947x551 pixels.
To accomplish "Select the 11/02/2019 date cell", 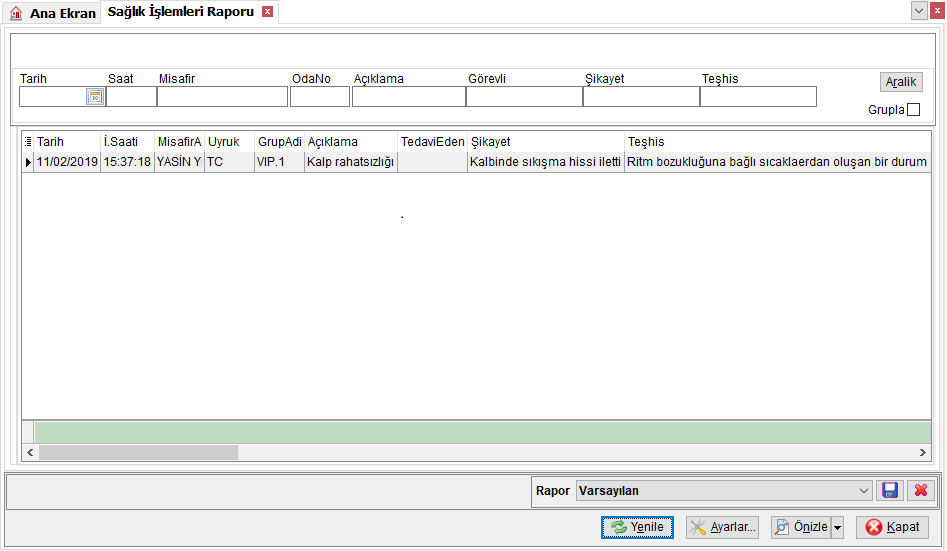I will [x=67, y=162].
